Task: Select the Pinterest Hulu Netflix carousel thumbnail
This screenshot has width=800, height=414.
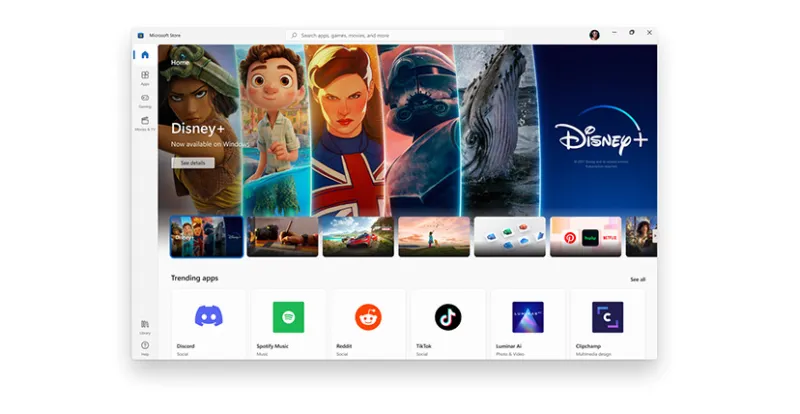Action: click(x=586, y=237)
